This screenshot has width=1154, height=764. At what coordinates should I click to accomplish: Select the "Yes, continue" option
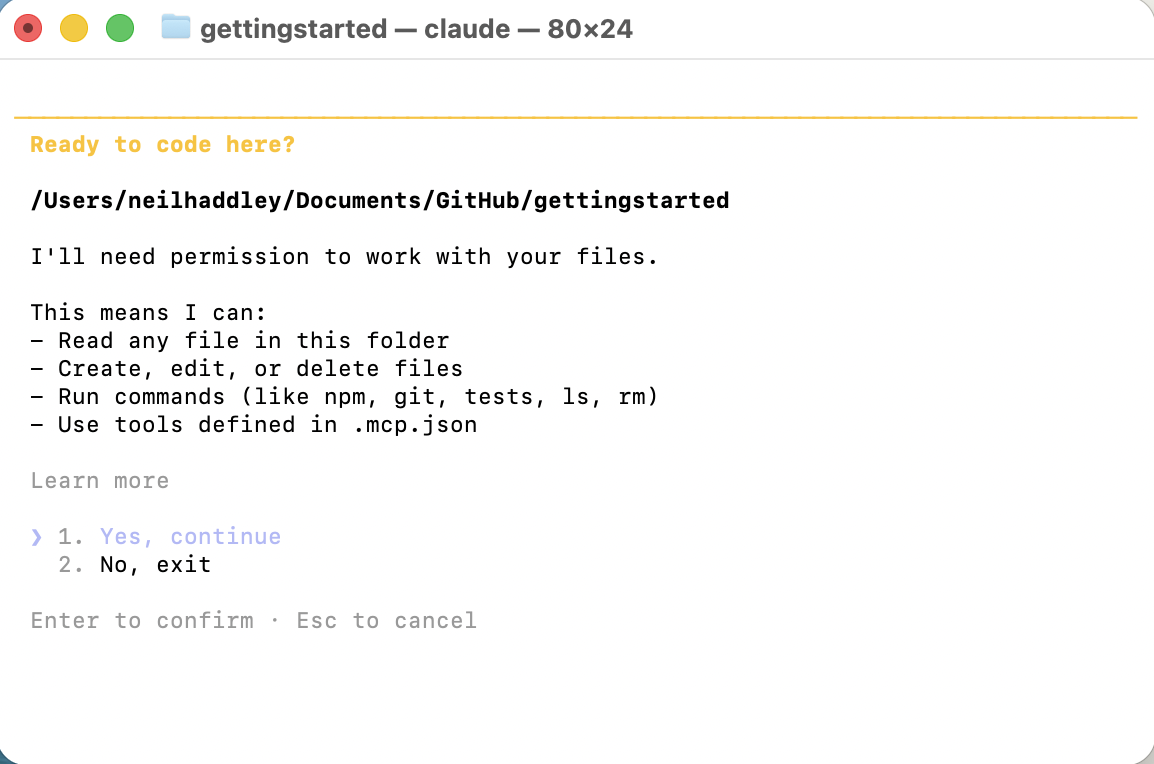tap(190, 537)
